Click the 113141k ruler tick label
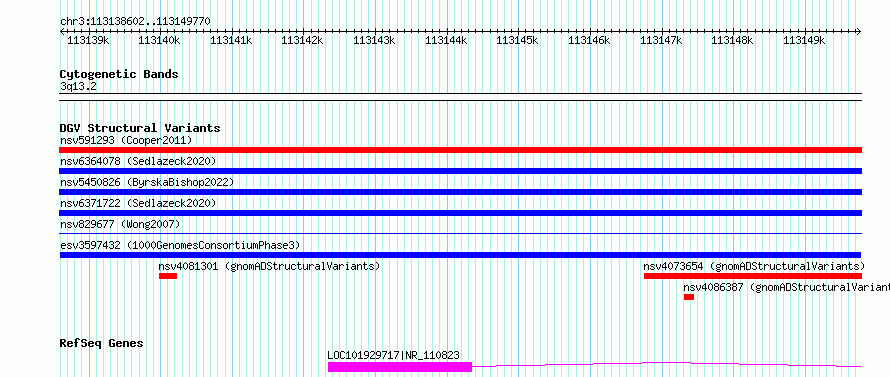 click(231, 40)
